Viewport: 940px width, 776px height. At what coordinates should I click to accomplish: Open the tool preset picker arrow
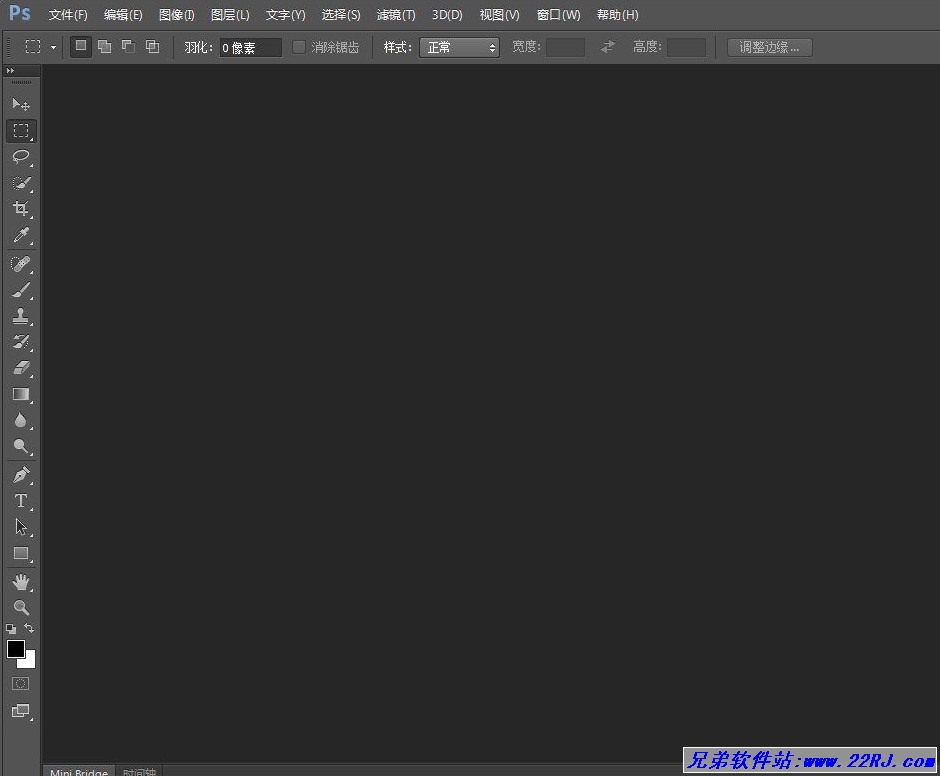[53, 47]
